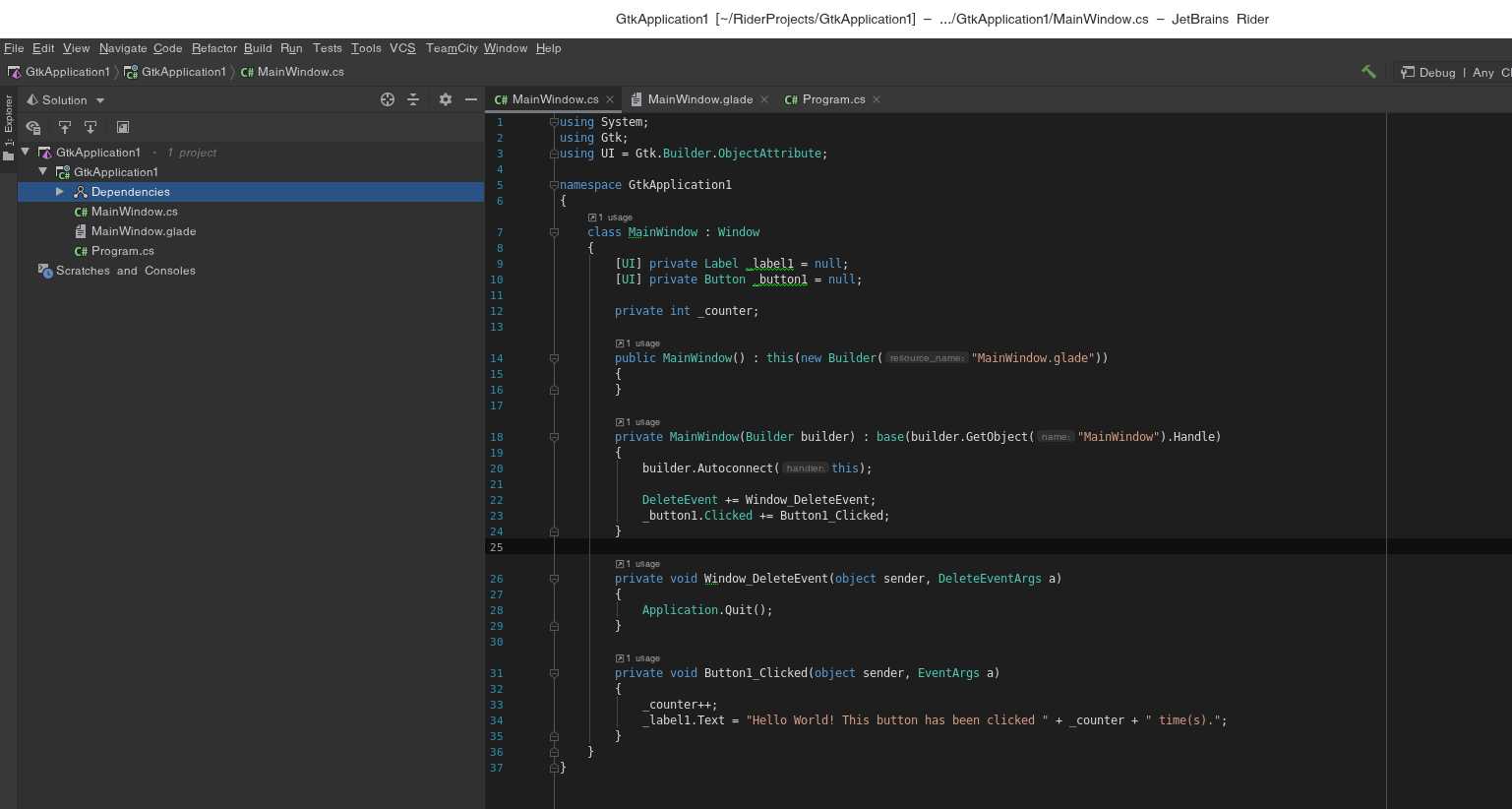This screenshot has width=1512, height=809.
Task: Close the MainWindow.cs editor tab
Action: click(610, 99)
